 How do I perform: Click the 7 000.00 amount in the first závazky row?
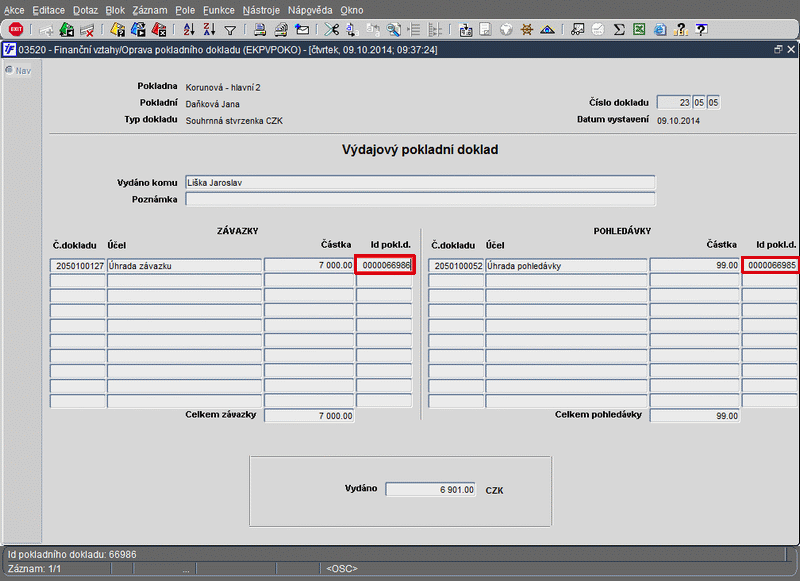pyautogui.click(x=309, y=265)
